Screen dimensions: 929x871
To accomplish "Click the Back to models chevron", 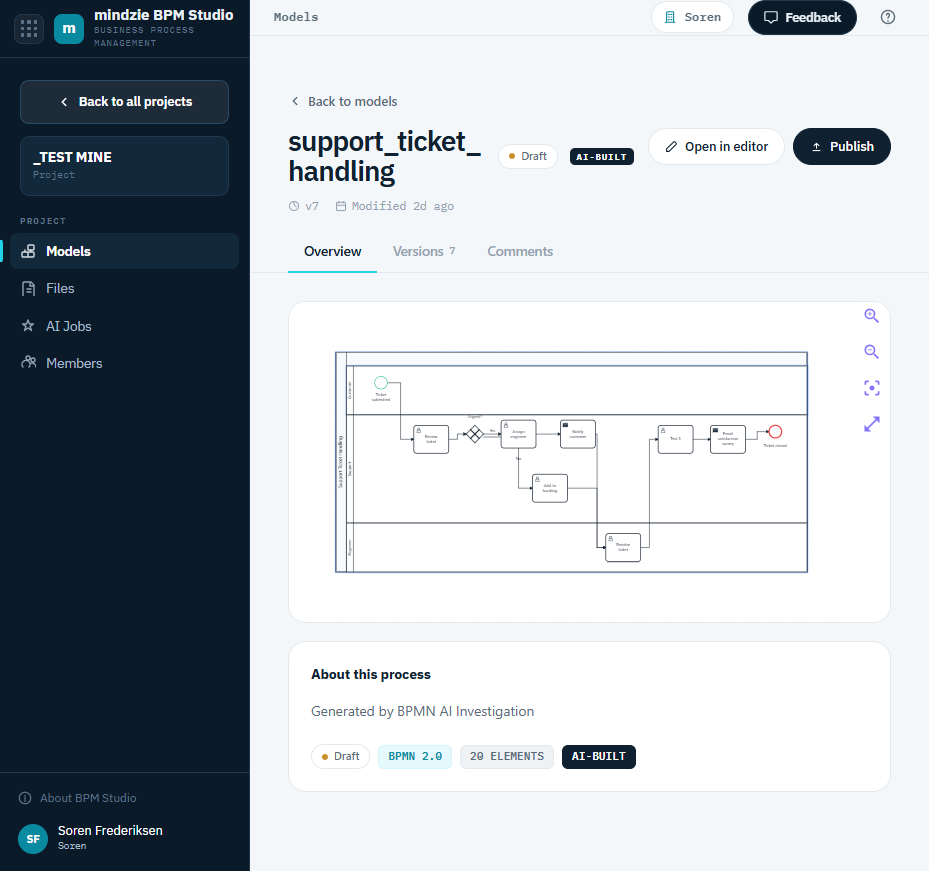I will (x=295, y=101).
